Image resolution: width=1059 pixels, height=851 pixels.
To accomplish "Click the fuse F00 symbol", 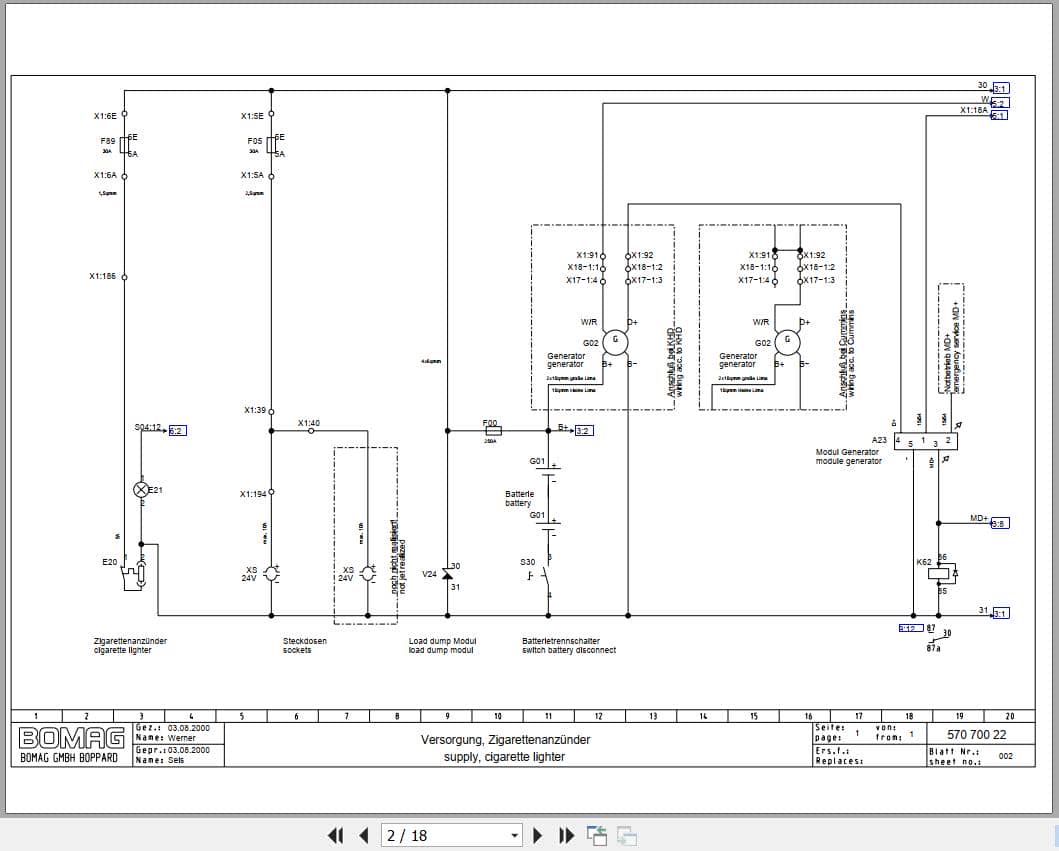I will [x=494, y=431].
